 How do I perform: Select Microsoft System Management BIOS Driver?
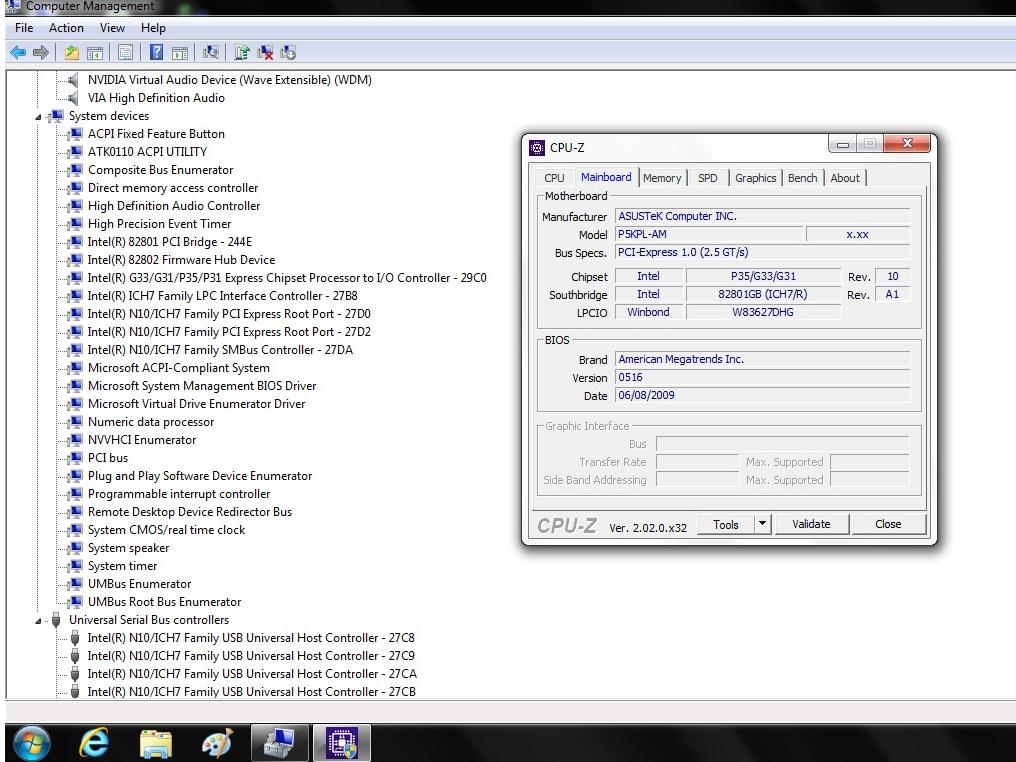tap(202, 386)
